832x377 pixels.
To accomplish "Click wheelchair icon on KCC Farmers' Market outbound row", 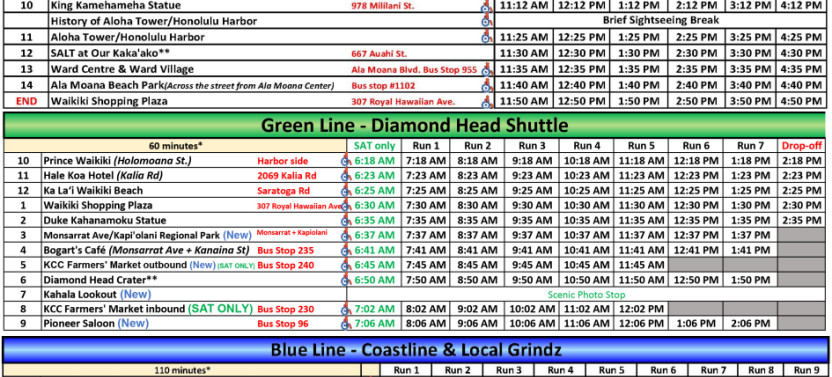I will (x=346, y=265).
